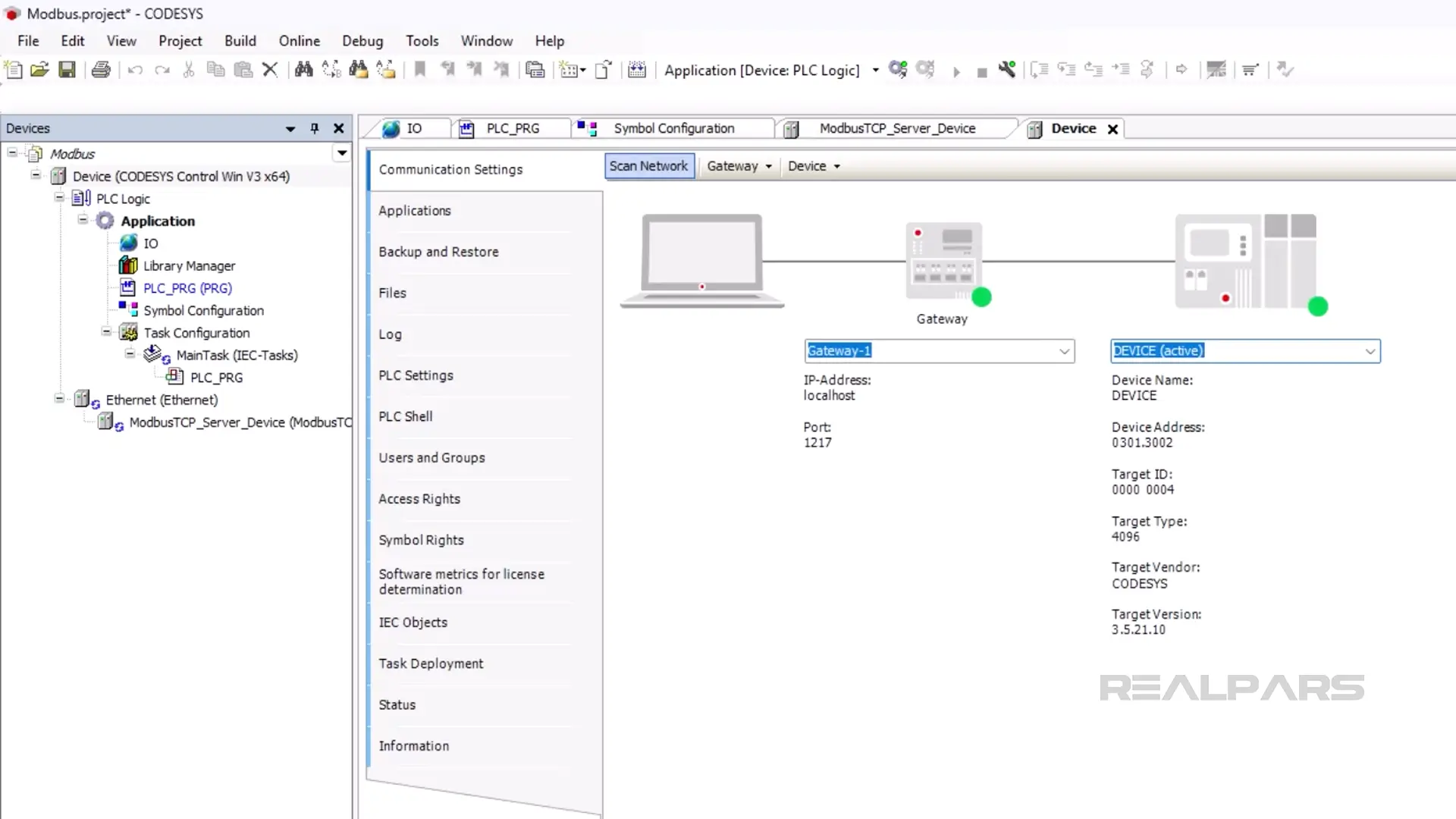Open the Users and Groups page
This screenshot has height=819, width=1456.
431,458
